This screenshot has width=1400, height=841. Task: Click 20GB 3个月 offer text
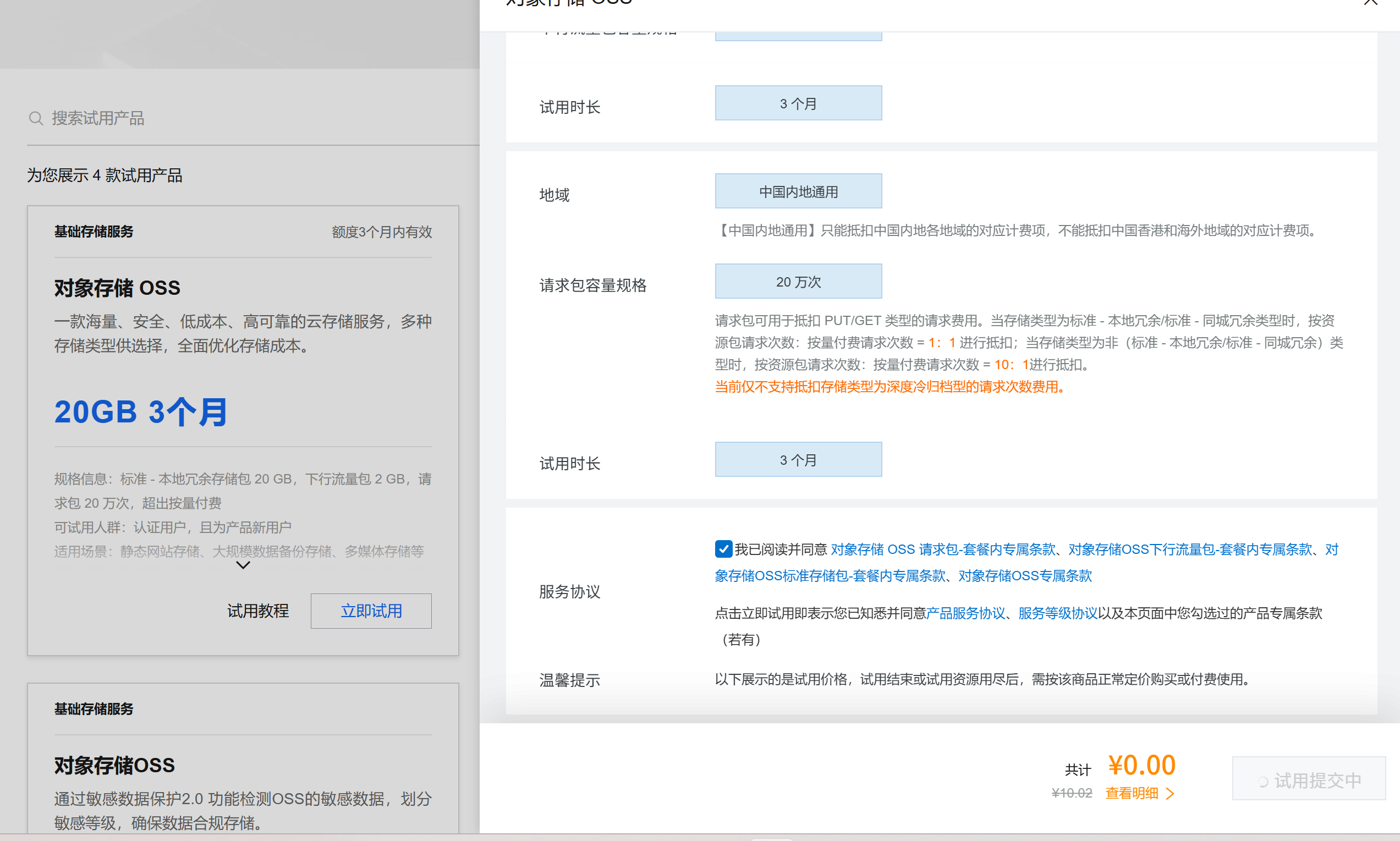click(x=141, y=411)
